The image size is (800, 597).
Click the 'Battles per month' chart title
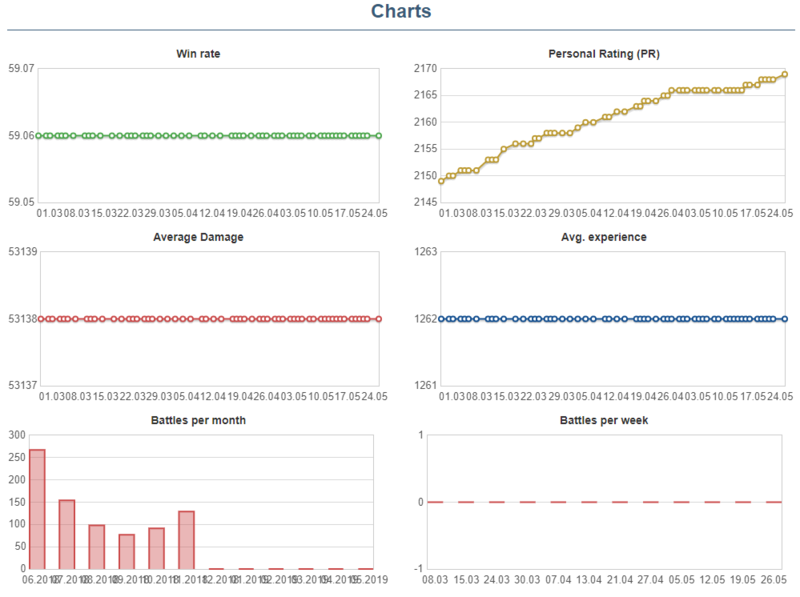pyautogui.click(x=198, y=420)
